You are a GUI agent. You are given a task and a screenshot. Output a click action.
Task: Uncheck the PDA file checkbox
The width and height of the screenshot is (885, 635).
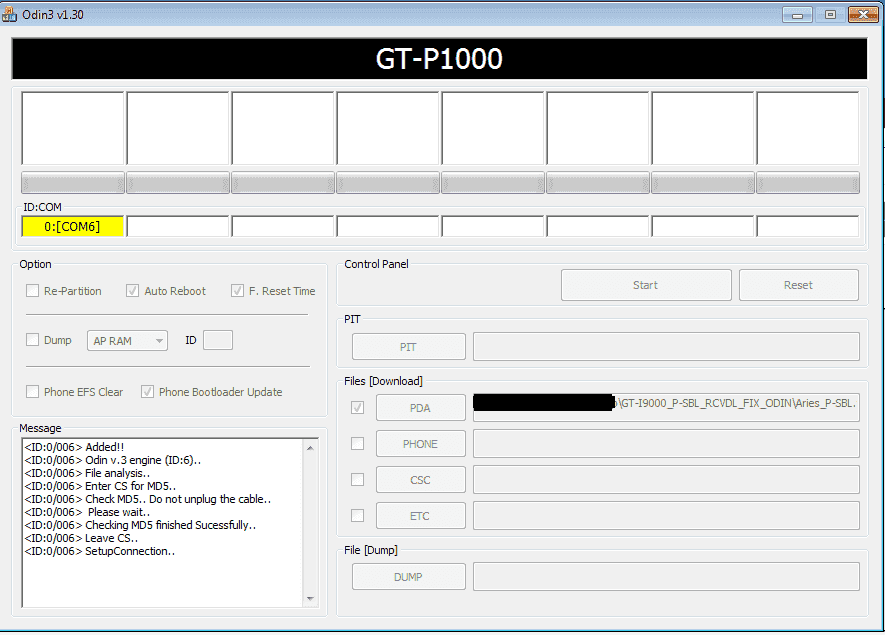357,408
